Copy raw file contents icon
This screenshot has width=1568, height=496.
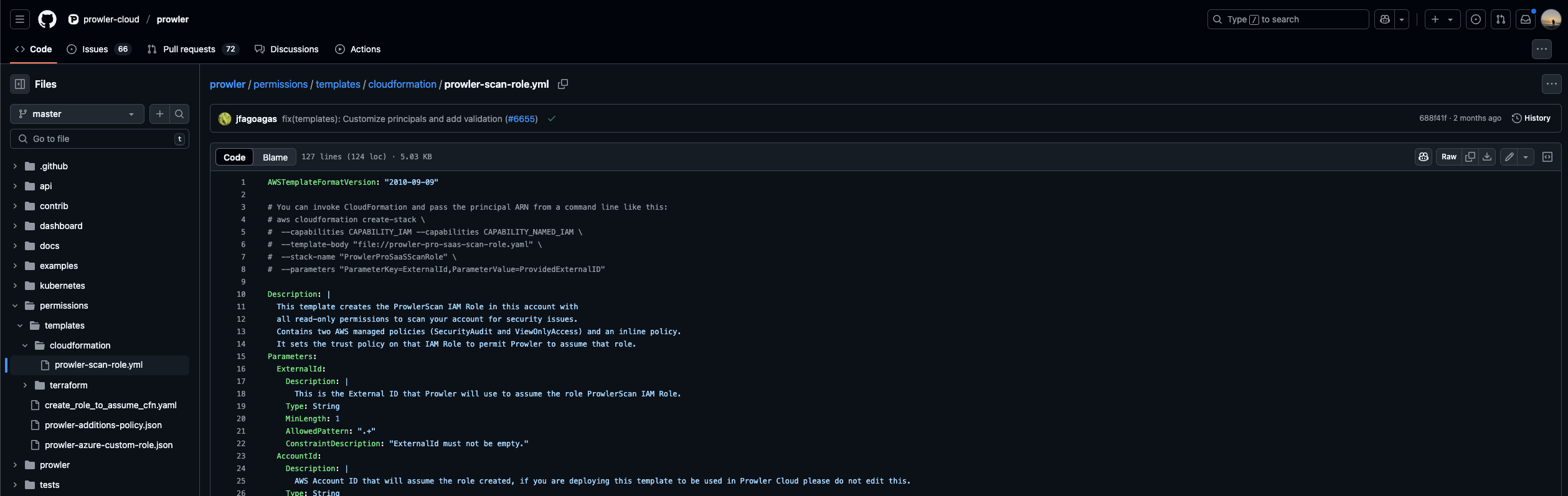pos(1470,157)
